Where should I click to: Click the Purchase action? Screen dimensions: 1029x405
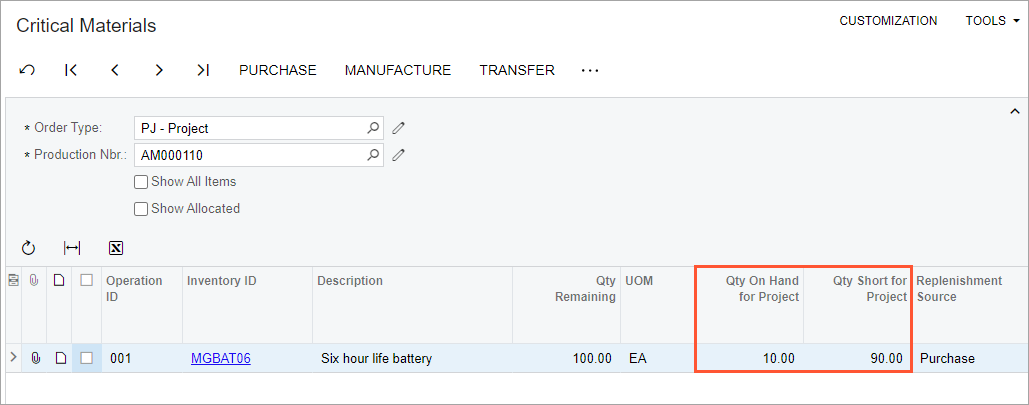[277, 70]
